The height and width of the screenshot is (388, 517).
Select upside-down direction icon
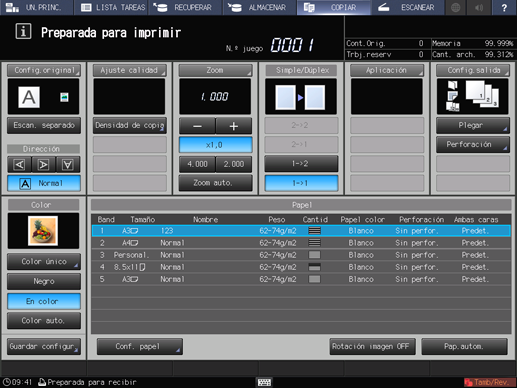tap(68, 164)
